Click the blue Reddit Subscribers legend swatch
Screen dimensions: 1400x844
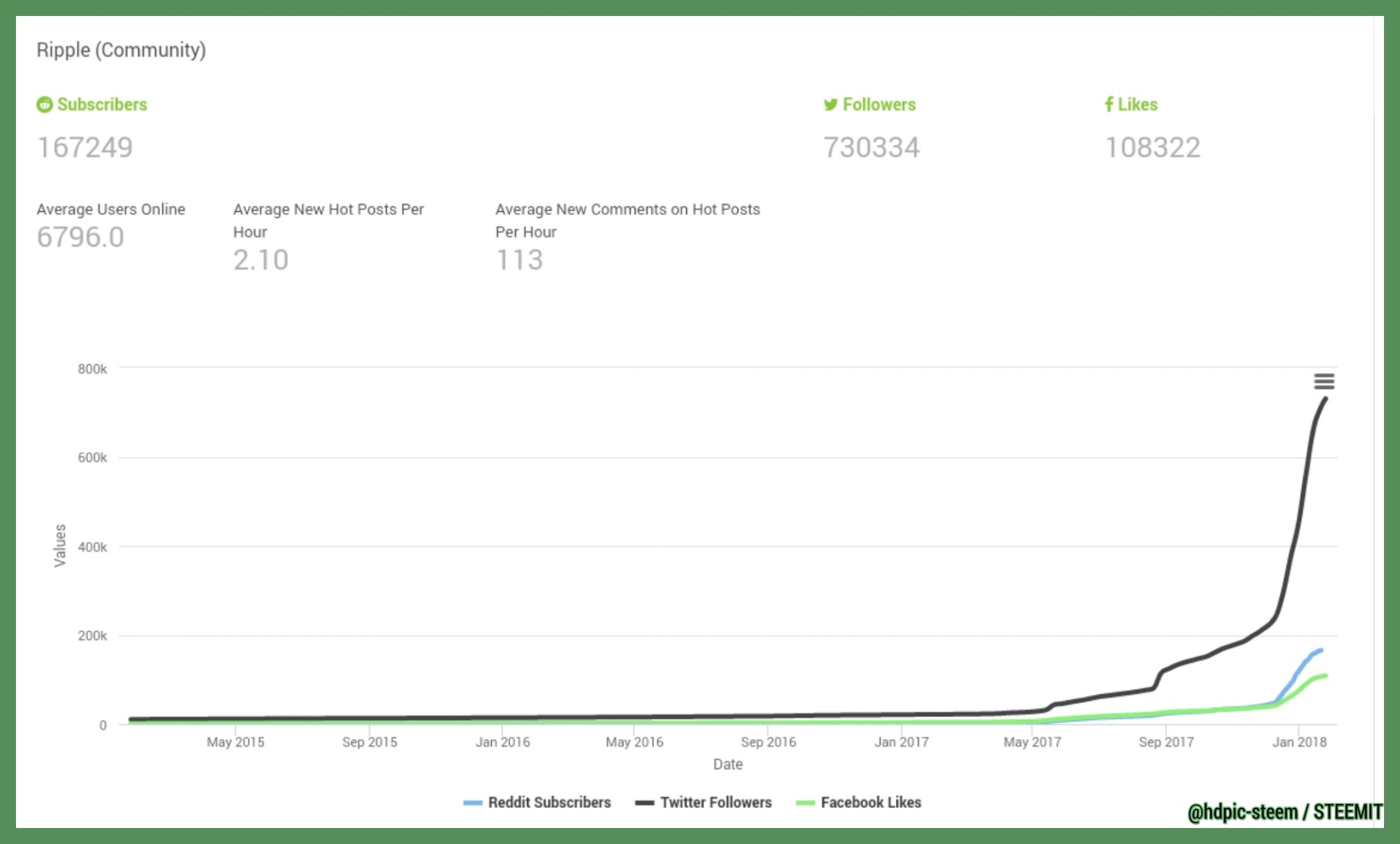[x=472, y=803]
